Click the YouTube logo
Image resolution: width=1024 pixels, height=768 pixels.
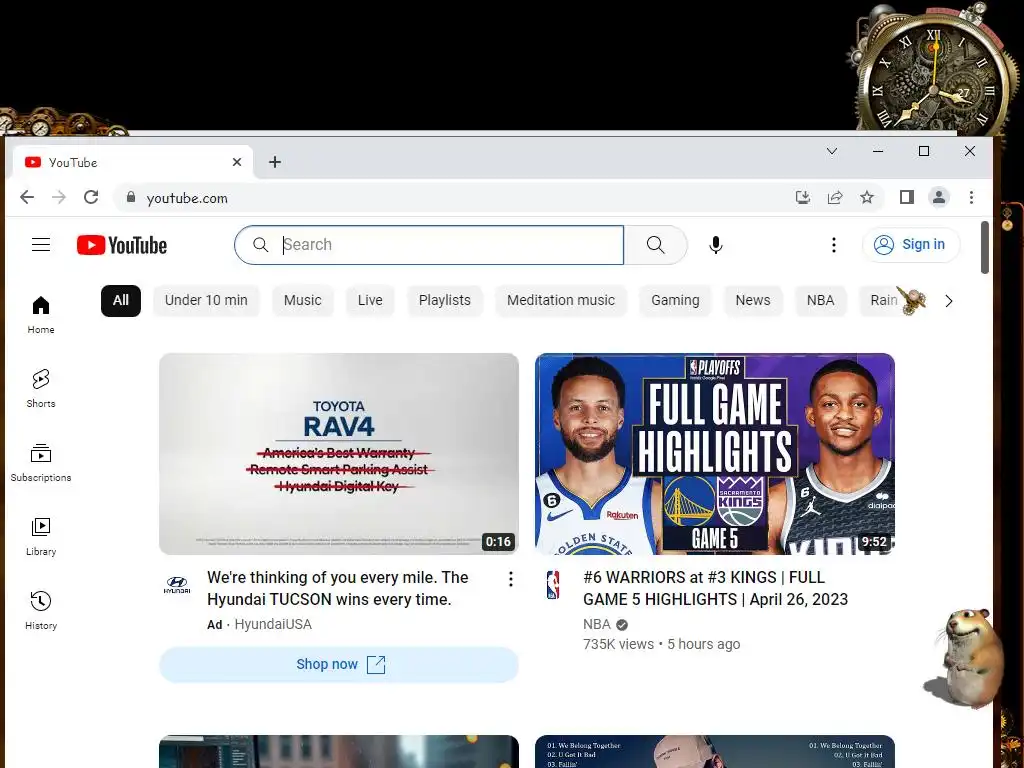(122, 245)
